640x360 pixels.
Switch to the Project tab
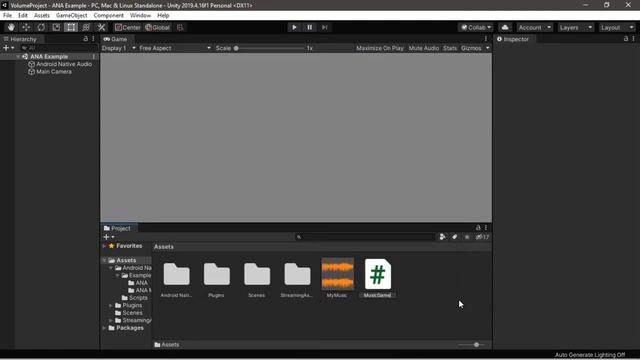pos(118,228)
